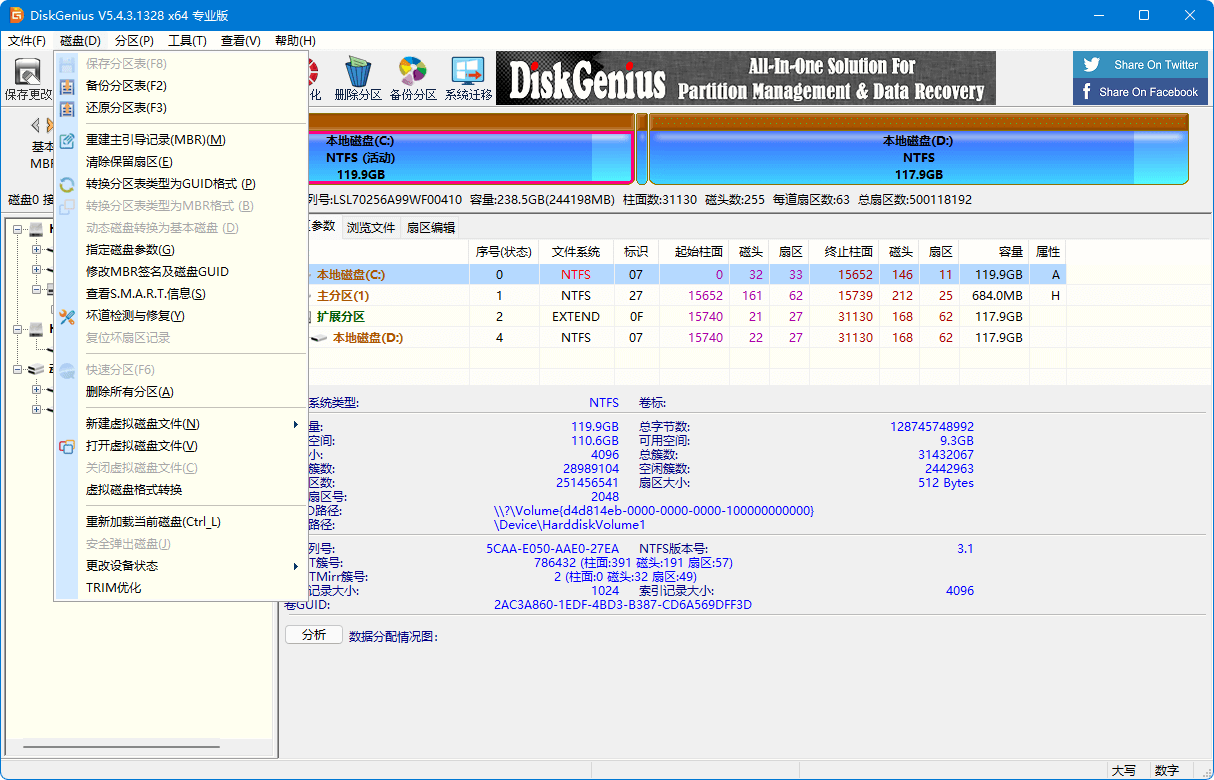Click the icon beside 打开虚拟磁盘文件
The width and height of the screenshot is (1214, 780).
coord(67,446)
